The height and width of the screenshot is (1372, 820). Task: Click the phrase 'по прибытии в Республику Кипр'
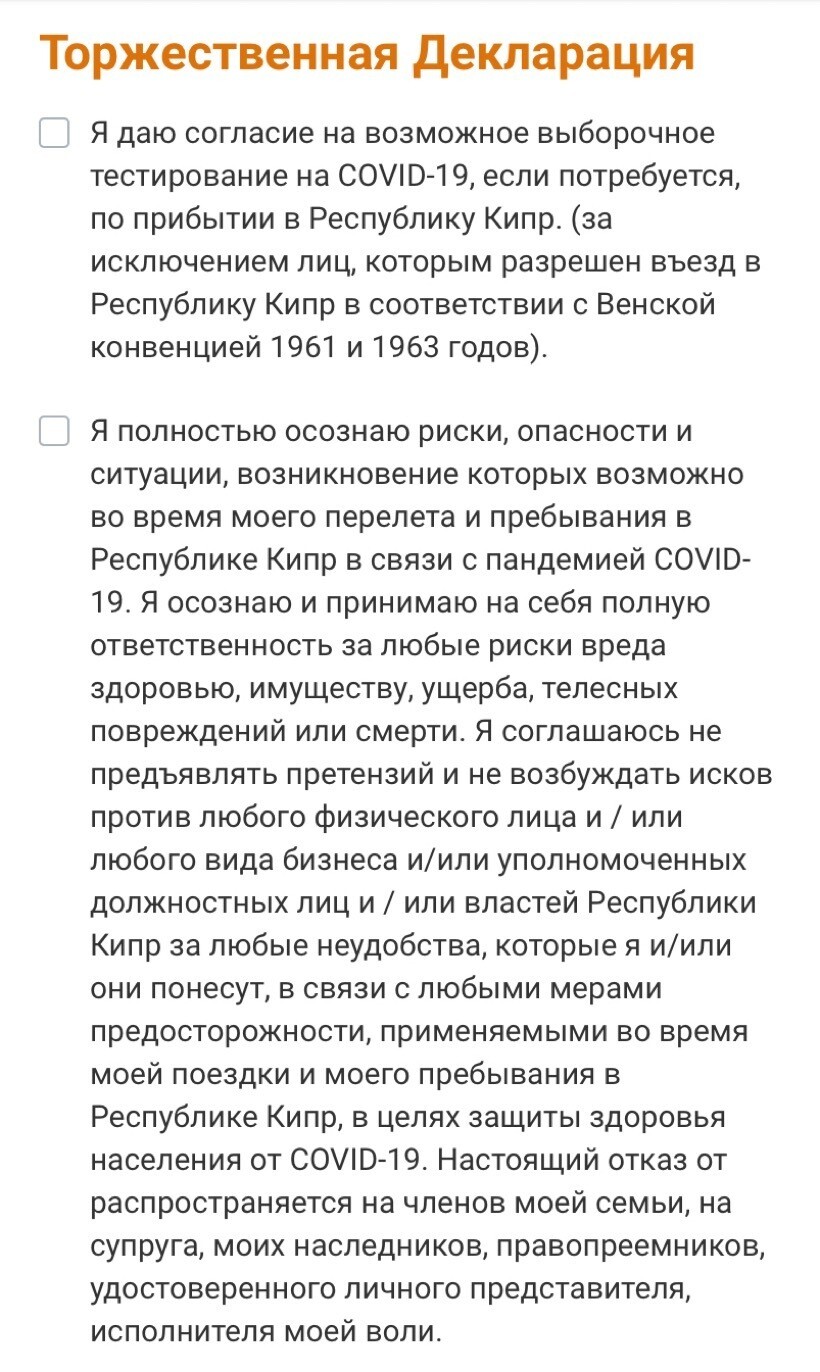320,219
